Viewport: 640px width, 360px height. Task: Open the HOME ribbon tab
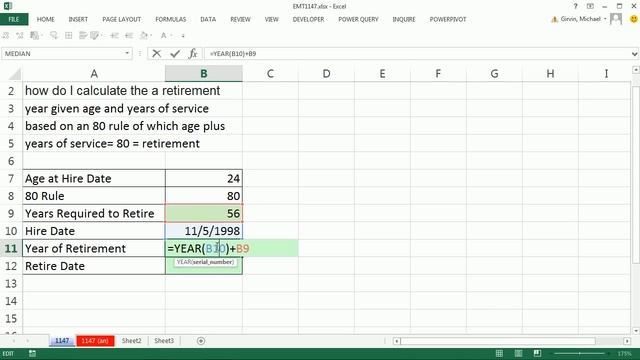coord(45,19)
